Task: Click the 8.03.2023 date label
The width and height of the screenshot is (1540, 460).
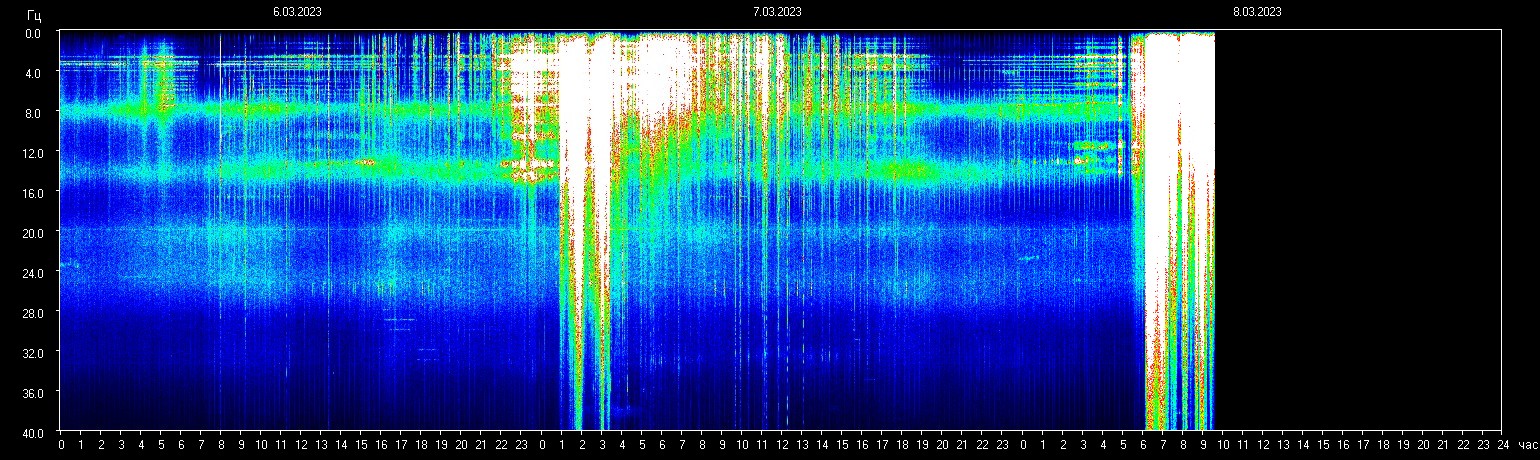Action: pos(1257,12)
